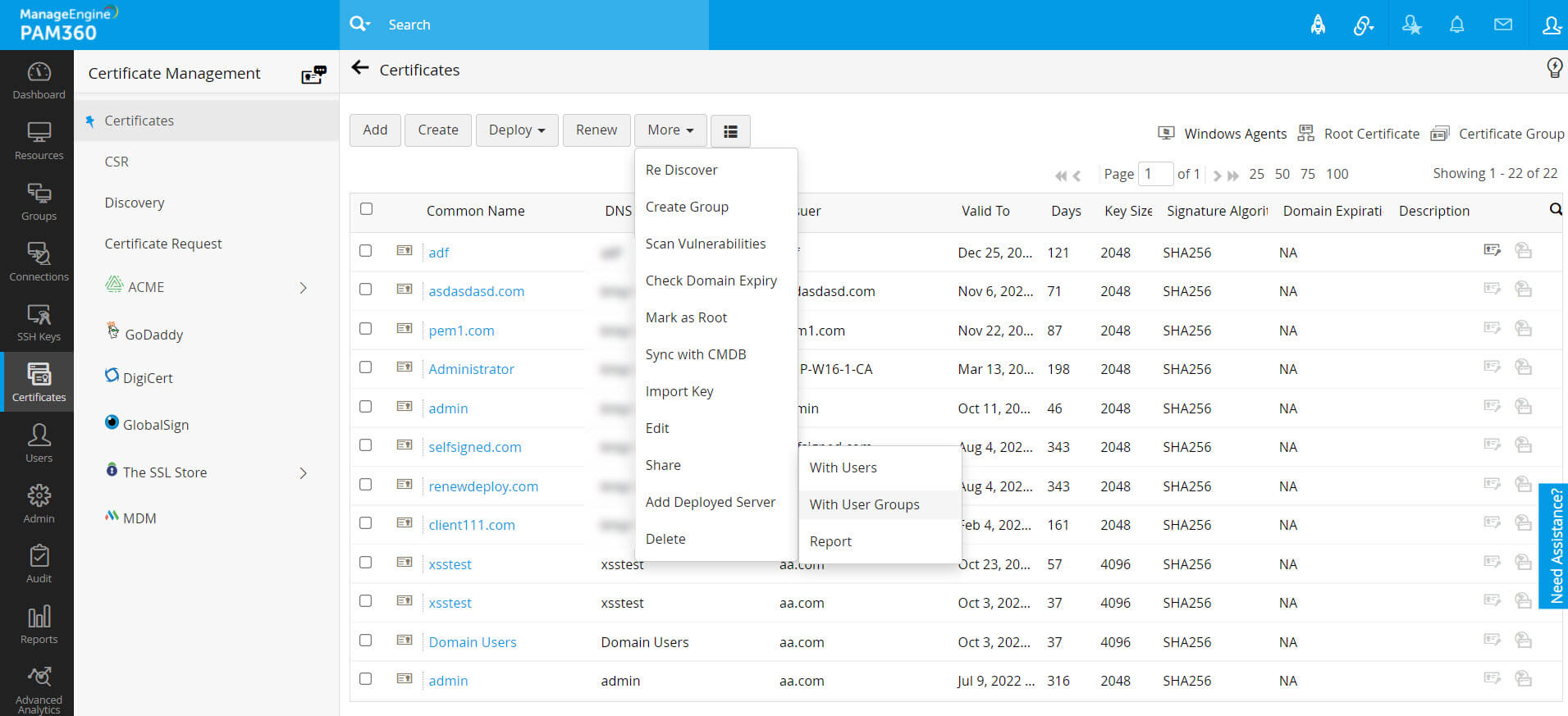Go to Groups in the sidebar
Screen dimensions: 1568x716
coord(39,202)
